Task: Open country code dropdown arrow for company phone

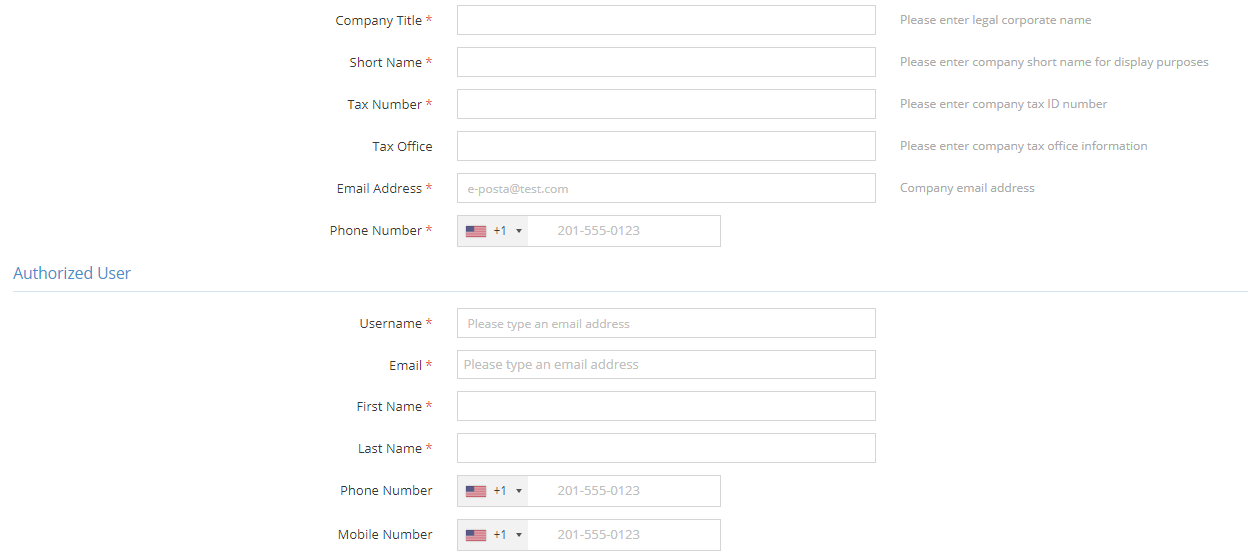Action: [x=519, y=231]
